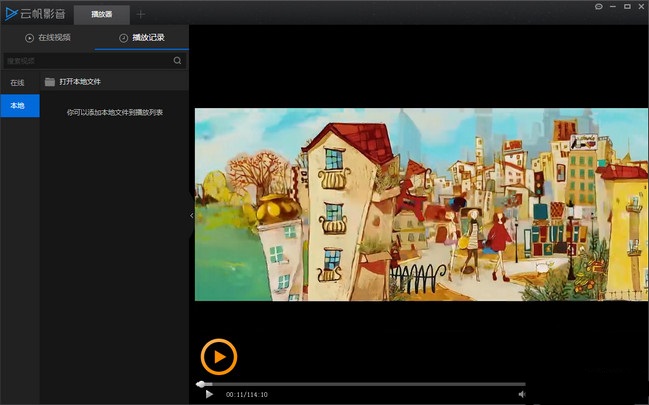Click the video progress slider handle

(201, 384)
